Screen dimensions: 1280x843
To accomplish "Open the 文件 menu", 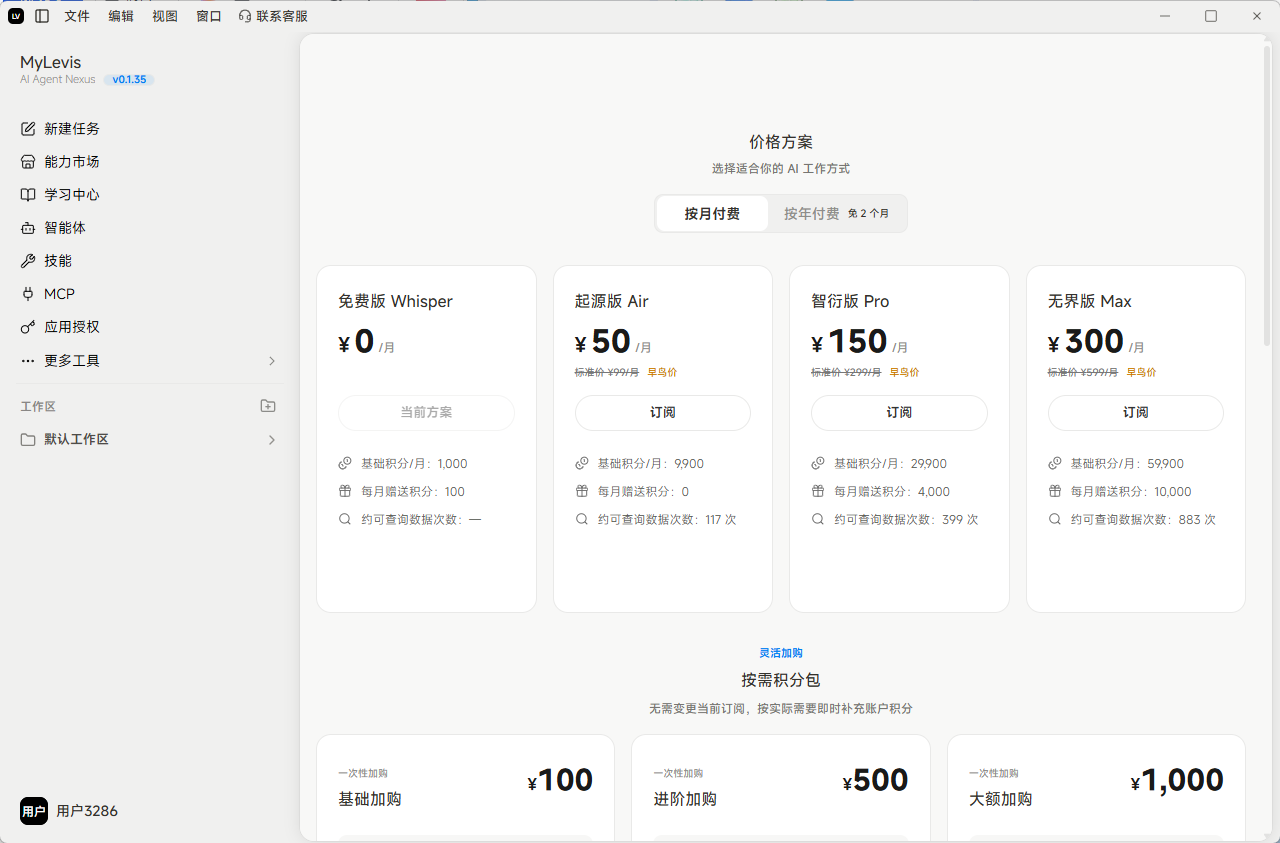I will point(77,16).
